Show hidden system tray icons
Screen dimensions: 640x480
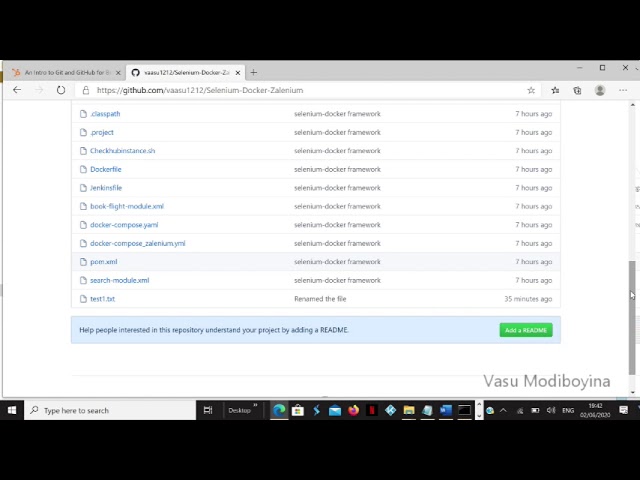point(503,410)
